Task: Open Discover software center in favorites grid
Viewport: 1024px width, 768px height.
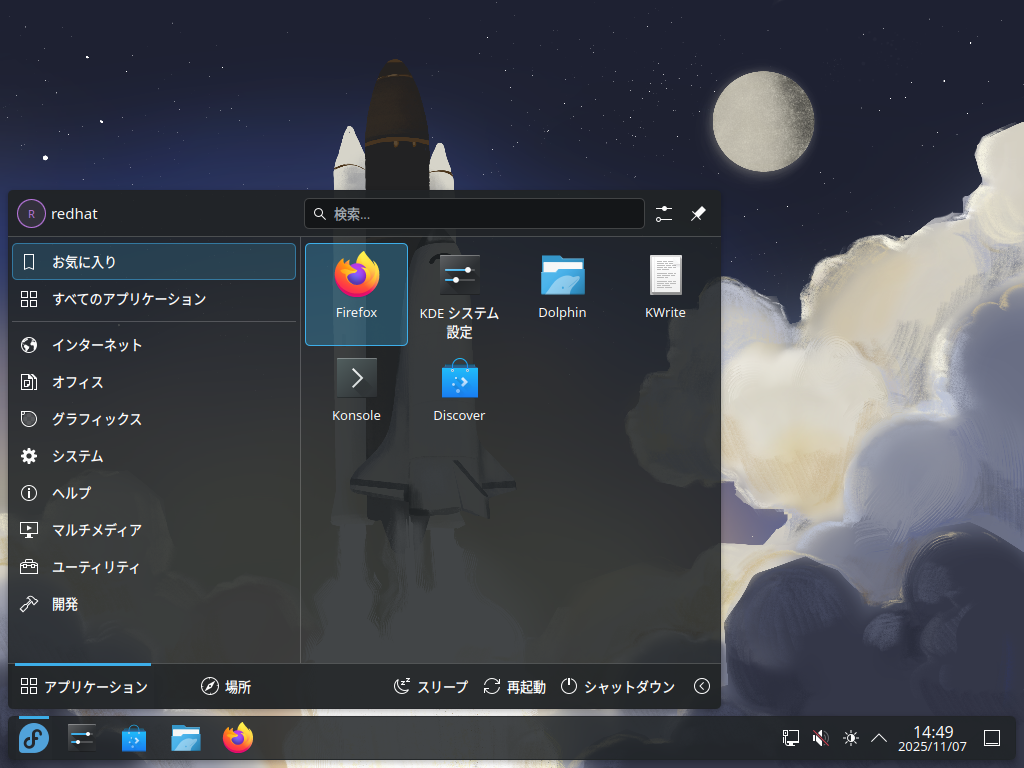Action: 459,388
